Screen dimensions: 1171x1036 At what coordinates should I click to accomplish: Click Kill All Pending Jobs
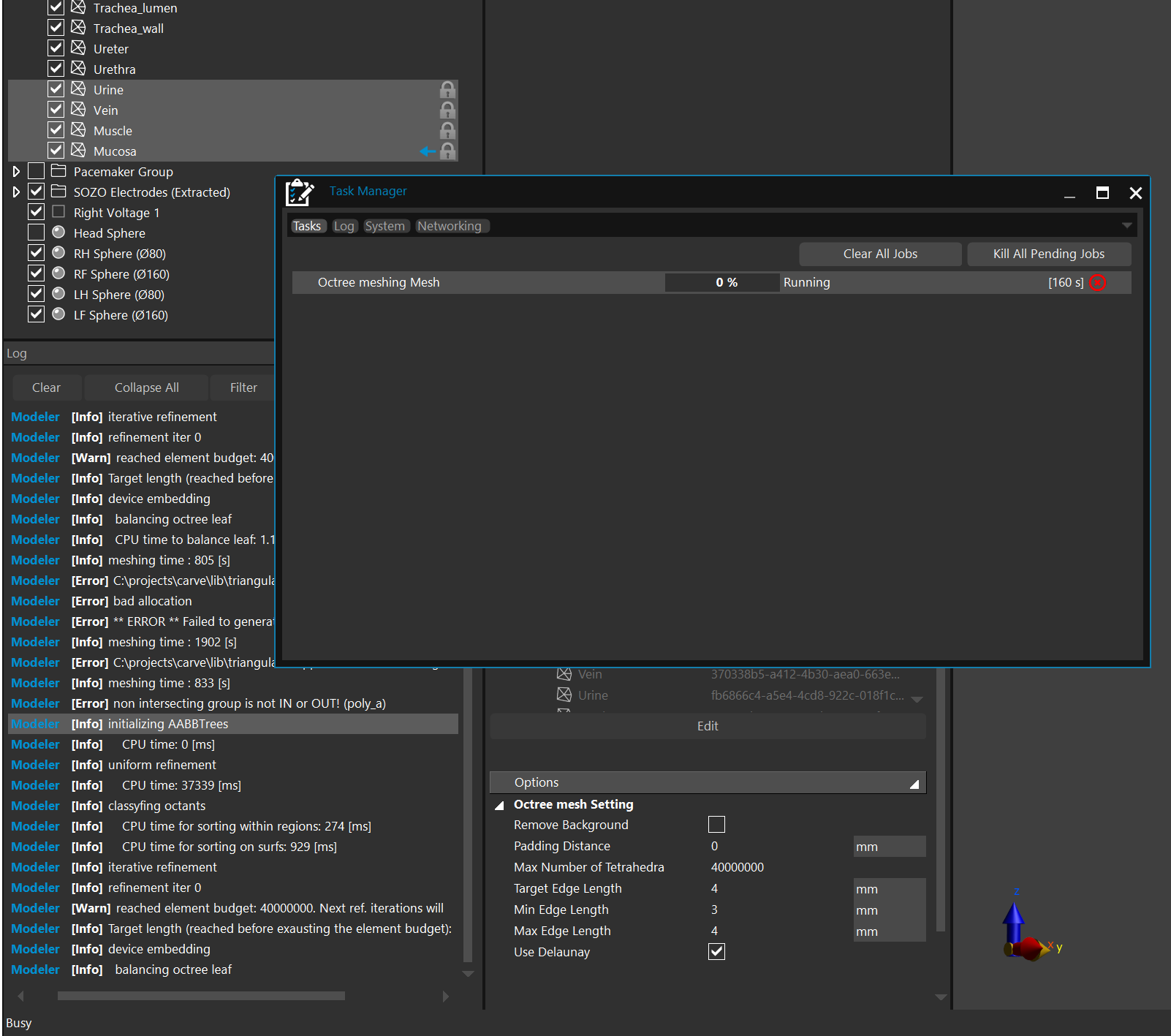[1049, 254]
